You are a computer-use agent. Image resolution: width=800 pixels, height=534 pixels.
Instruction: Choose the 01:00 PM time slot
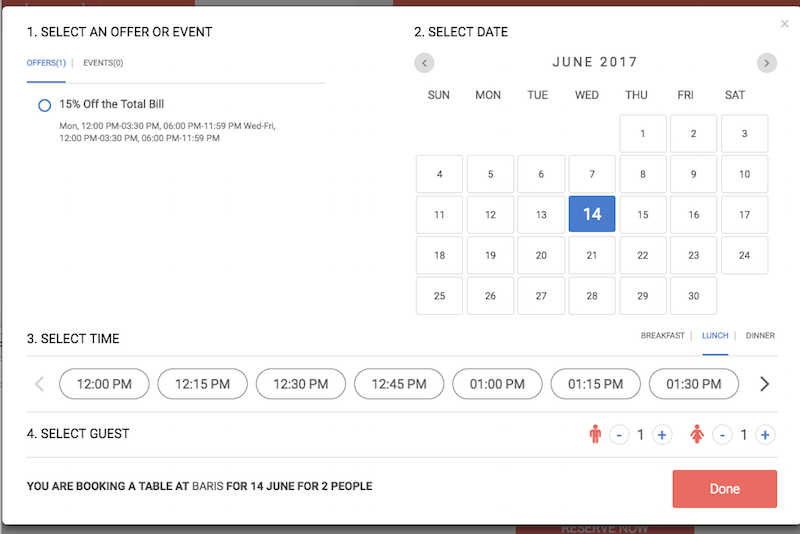pyautogui.click(x=497, y=384)
